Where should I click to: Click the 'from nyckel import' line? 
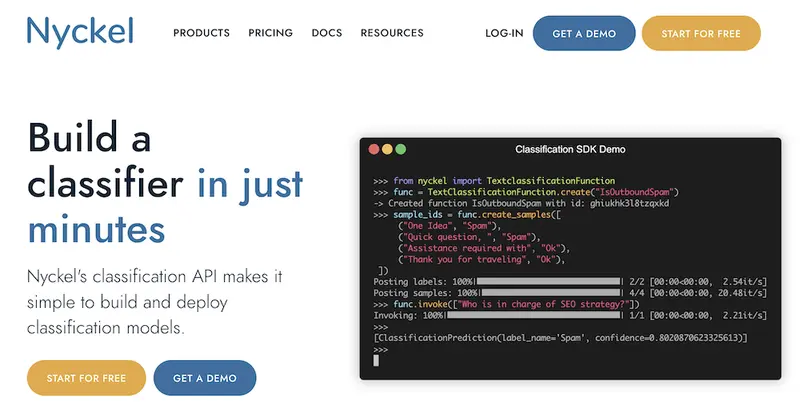pos(494,181)
